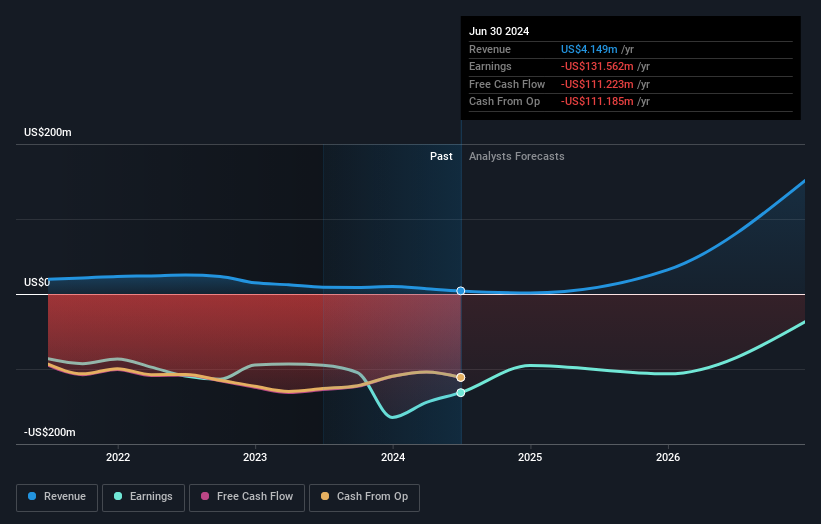Click the US$200m y-axis label

pyautogui.click(x=48, y=132)
